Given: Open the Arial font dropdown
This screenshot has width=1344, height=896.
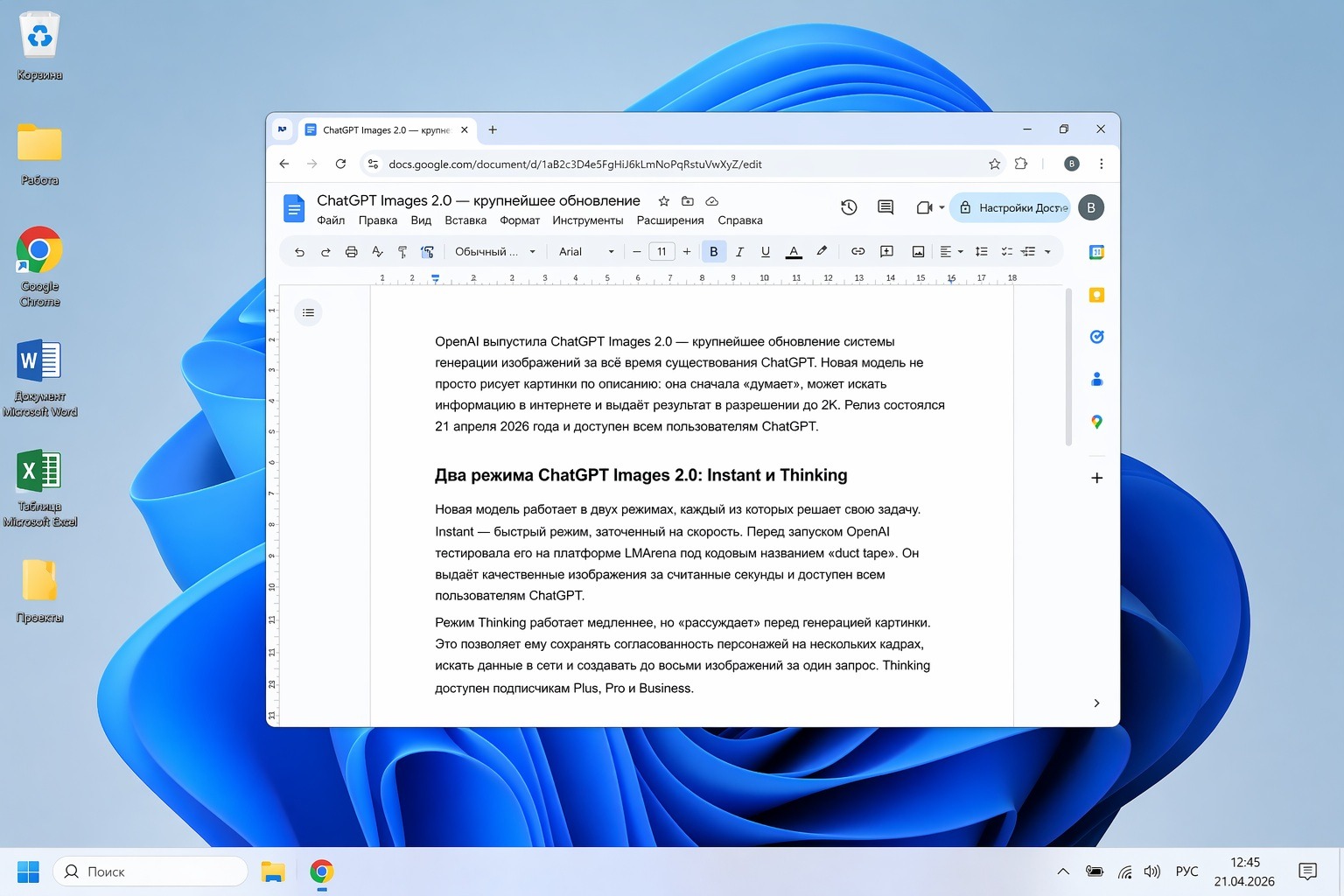Looking at the screenshot, I should click(585, 252).
